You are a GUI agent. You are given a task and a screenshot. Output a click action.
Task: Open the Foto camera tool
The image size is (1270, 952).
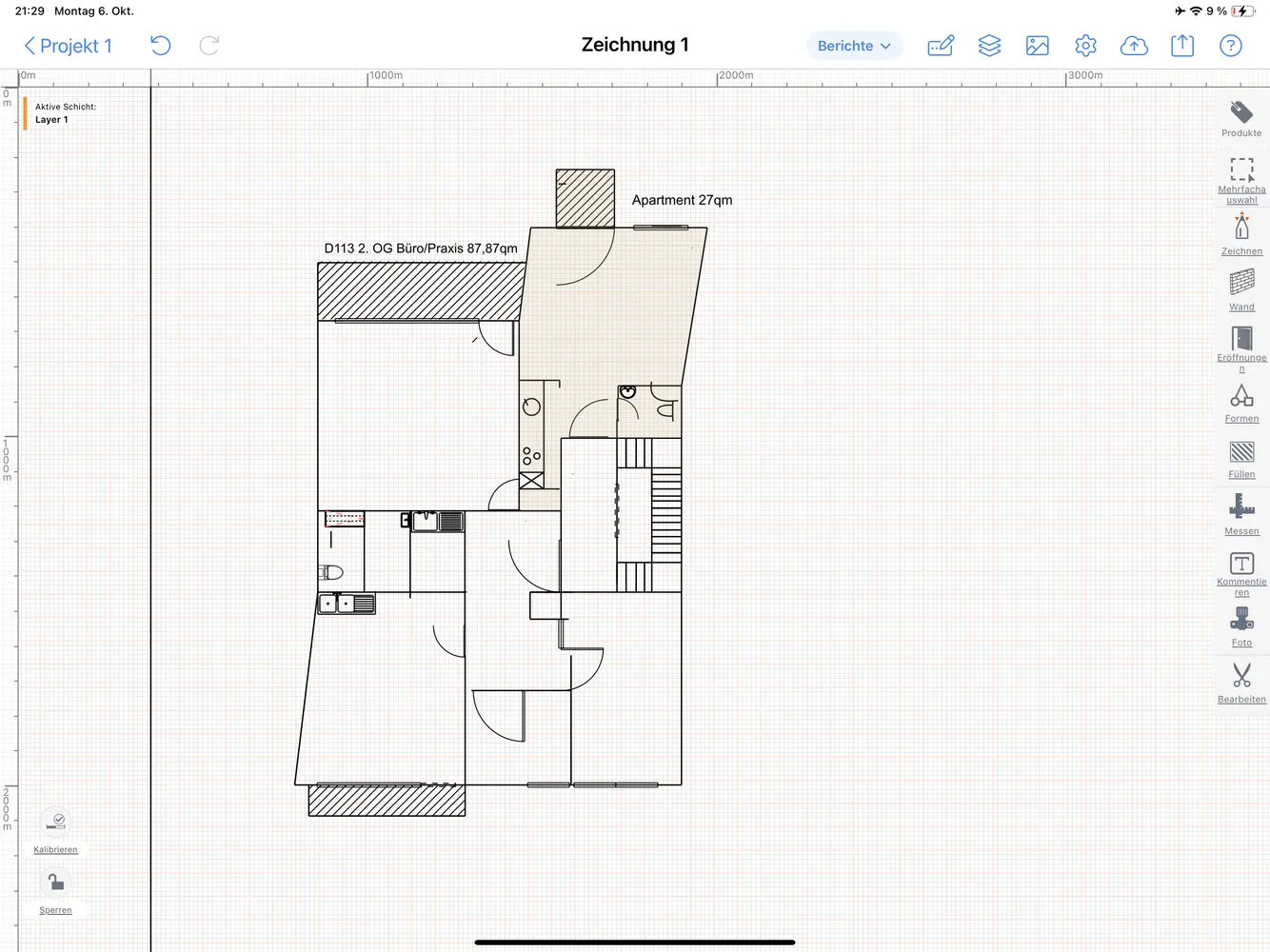click(x=1241, y=627)
